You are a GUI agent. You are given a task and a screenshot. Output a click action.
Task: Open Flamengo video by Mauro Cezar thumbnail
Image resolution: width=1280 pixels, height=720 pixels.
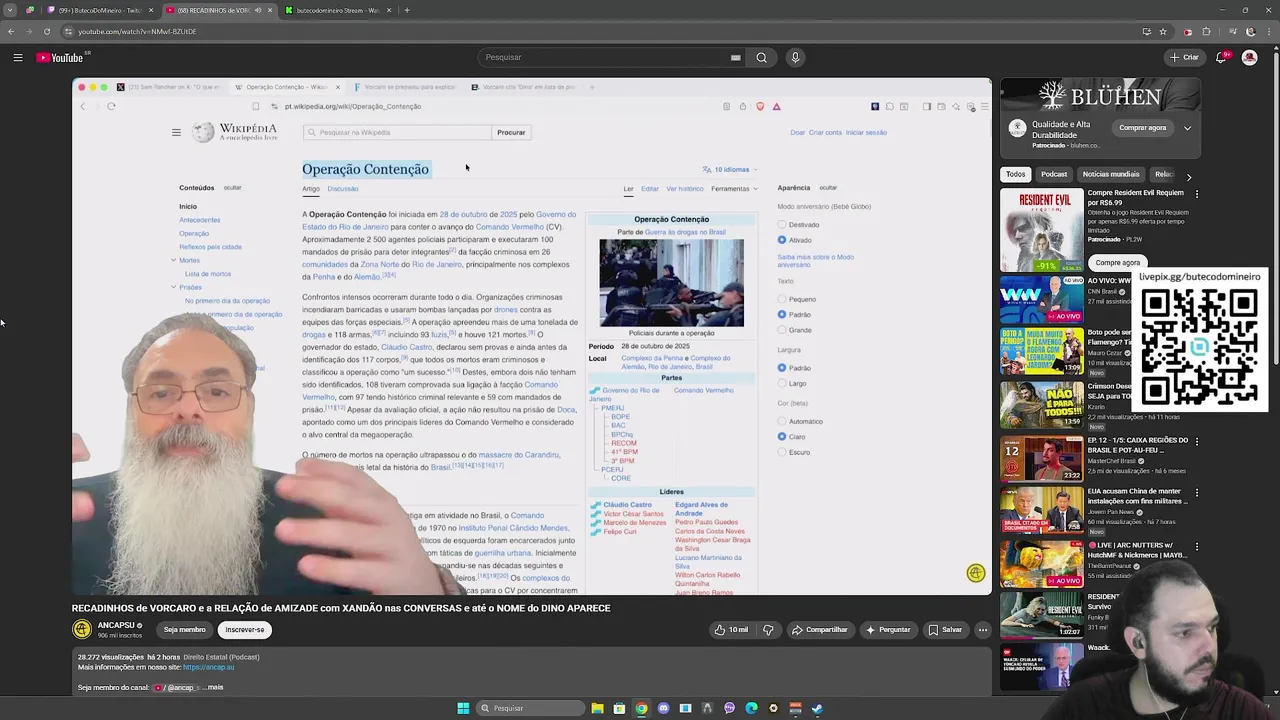tap(1041, 352)
